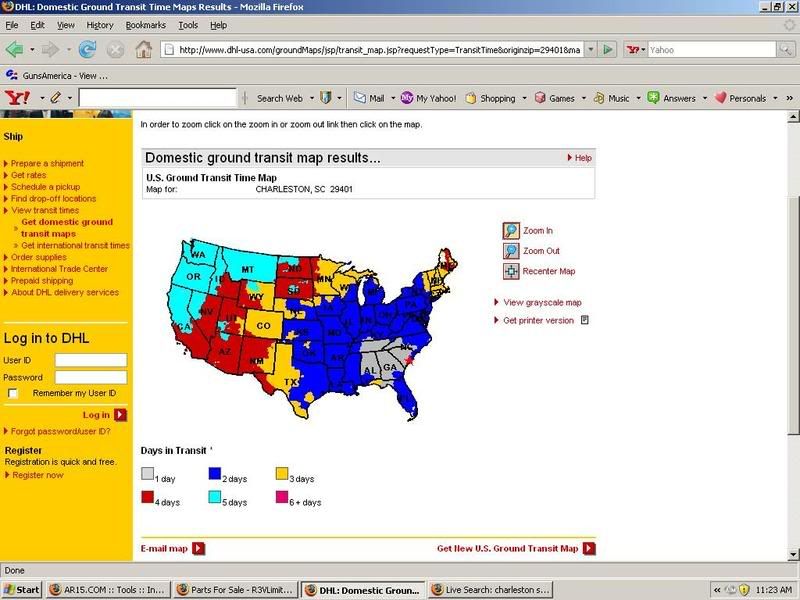The height and width of the screenshot is (600, 800).
Task: Click the Zoom In magnifier icon
Action: click(511, 231)
